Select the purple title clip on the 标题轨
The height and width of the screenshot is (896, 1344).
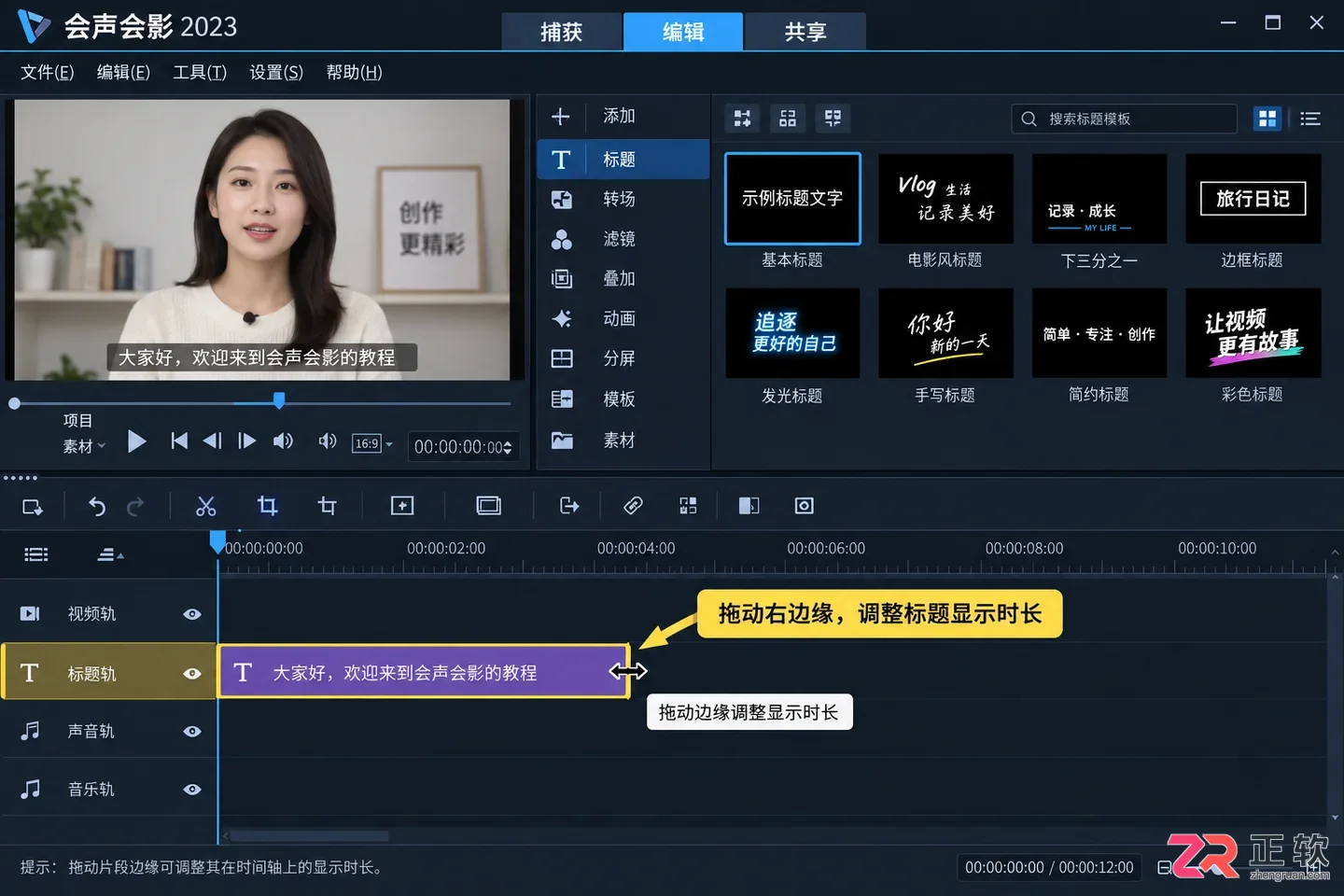(424, 672)
